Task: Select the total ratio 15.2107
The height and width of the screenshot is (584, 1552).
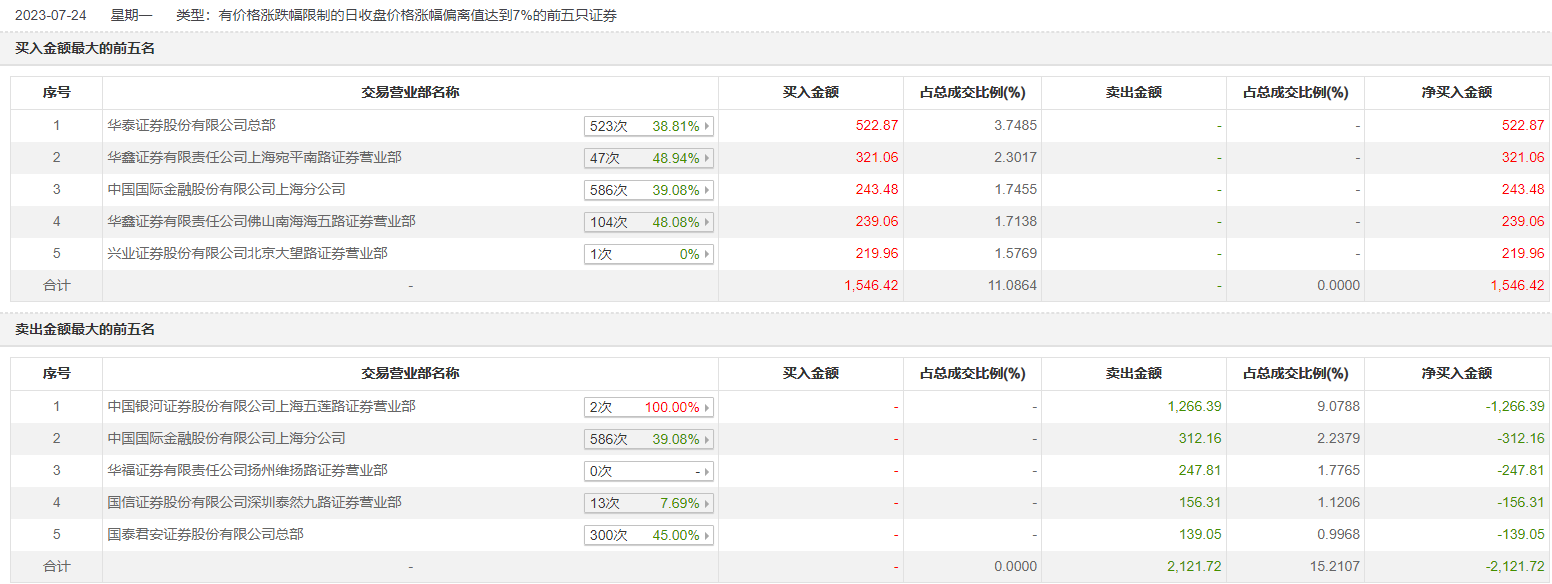Action: tap(1334, 566)
